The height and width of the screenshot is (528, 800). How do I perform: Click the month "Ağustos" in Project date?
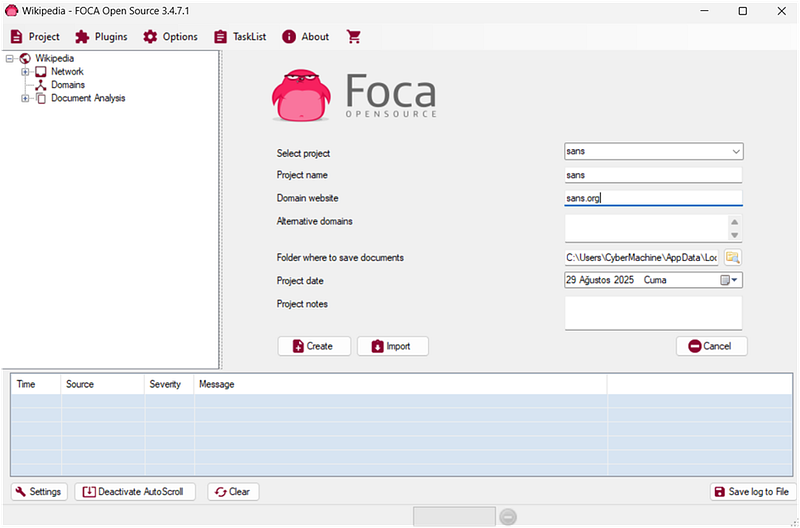point(595,280)
